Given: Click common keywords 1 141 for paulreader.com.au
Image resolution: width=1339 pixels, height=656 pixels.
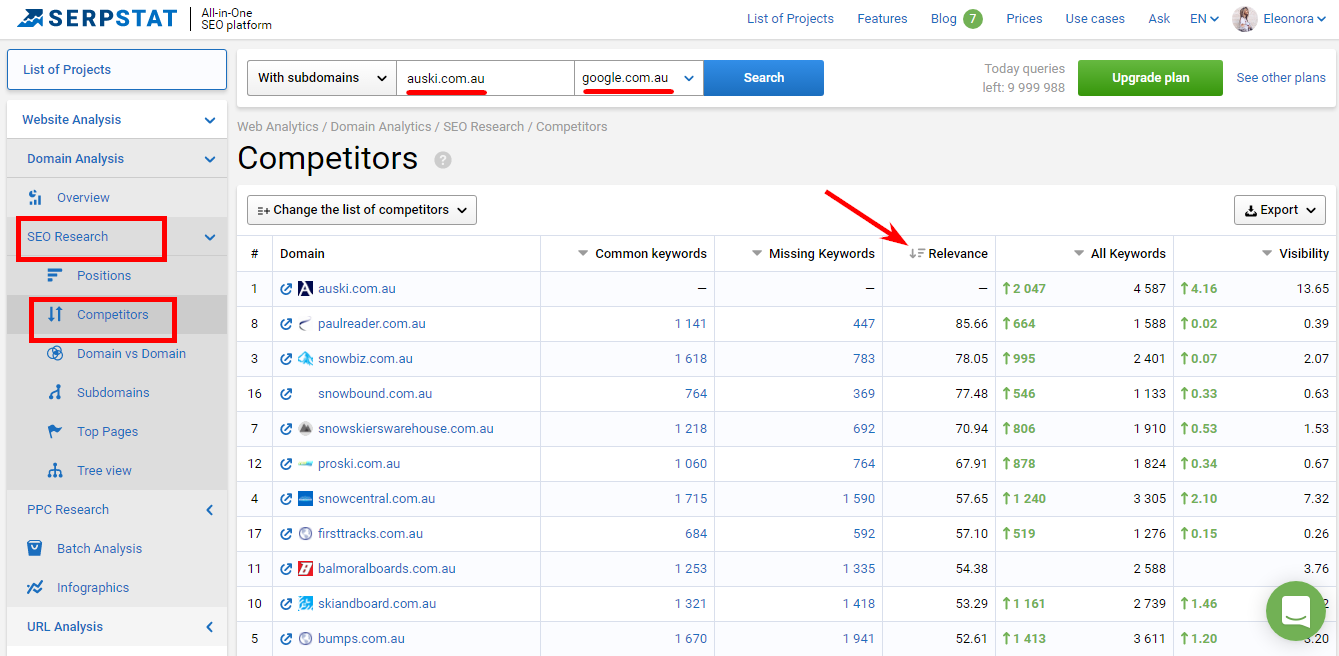Looking at the screenshot, I should point(691,324).
